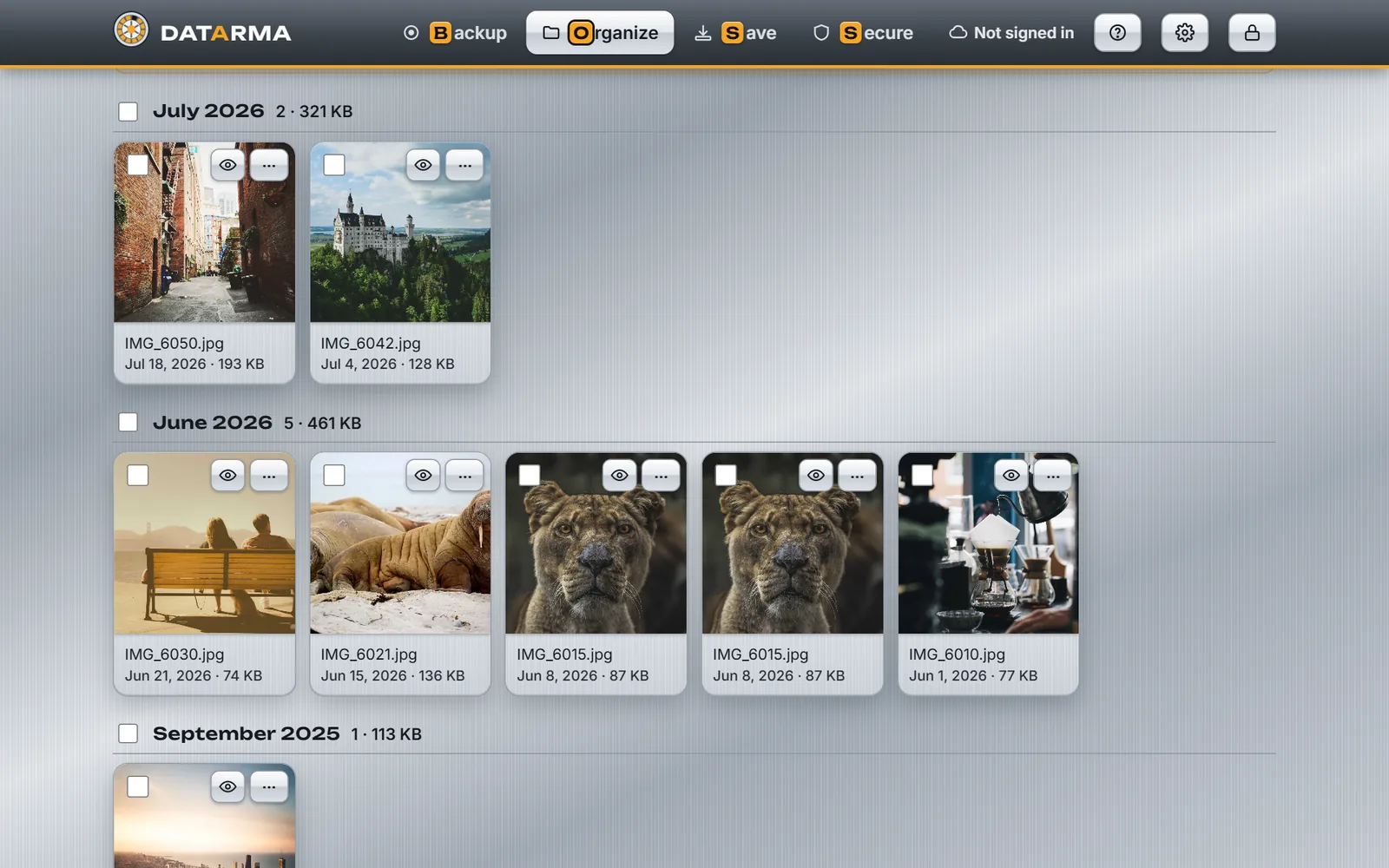The image size is (1389, 868).
Task: Click the eye icon on IMG_6021.jpg
Action: [x=423, y=476]
